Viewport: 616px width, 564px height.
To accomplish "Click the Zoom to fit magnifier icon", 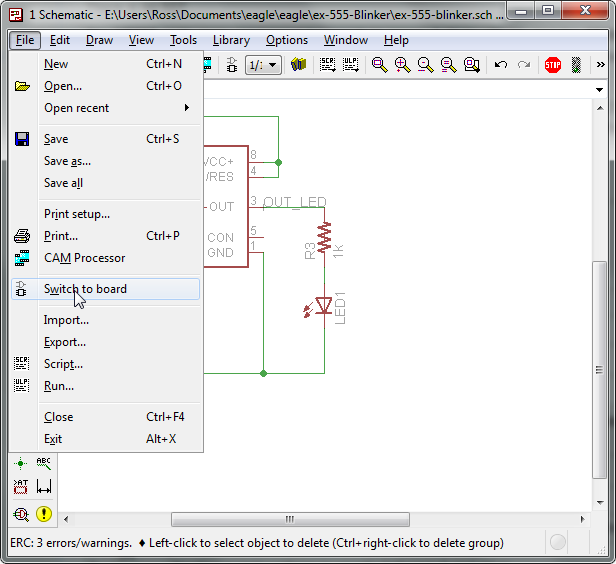I will click(380, 65).
